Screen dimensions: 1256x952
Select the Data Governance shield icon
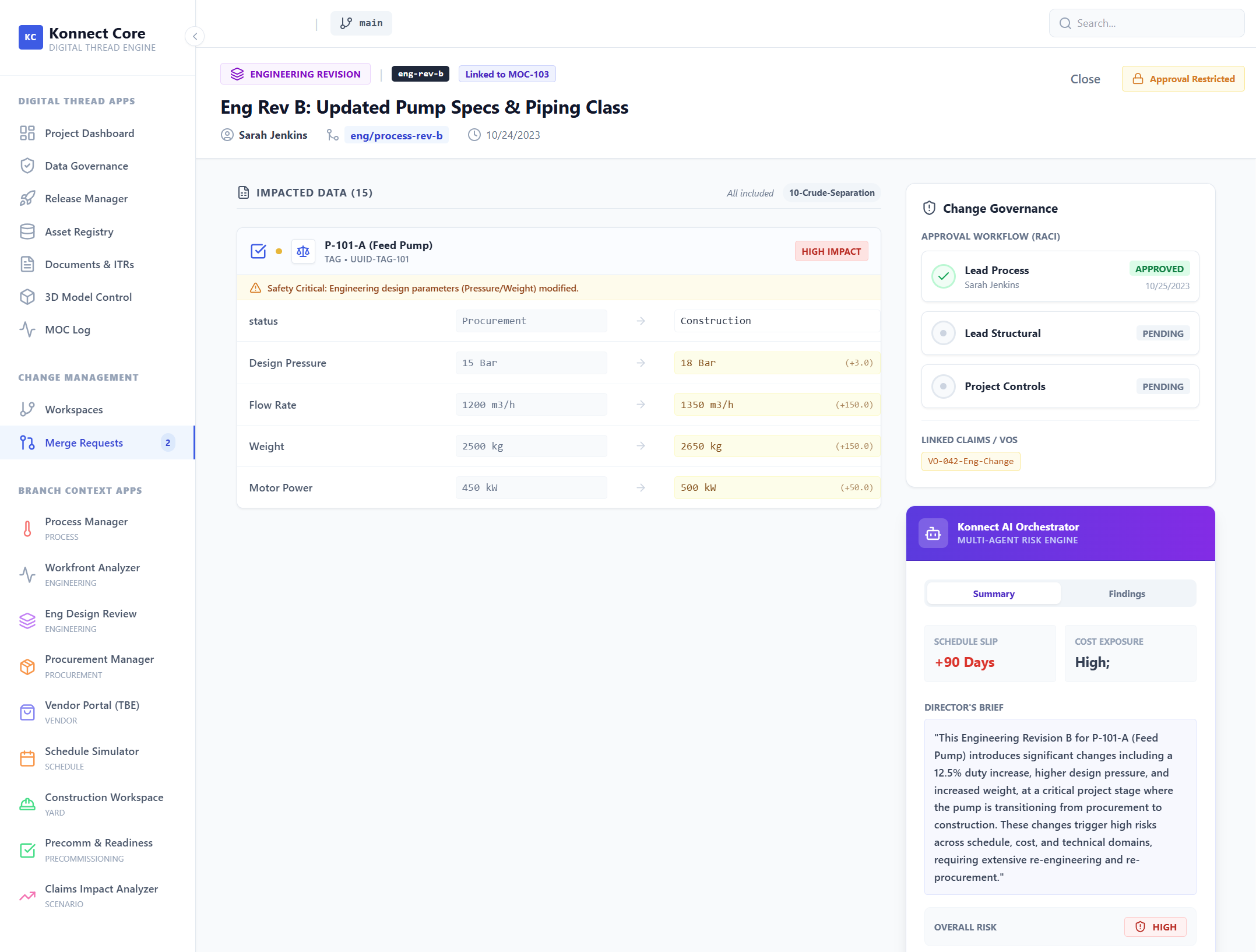[27, 166]
